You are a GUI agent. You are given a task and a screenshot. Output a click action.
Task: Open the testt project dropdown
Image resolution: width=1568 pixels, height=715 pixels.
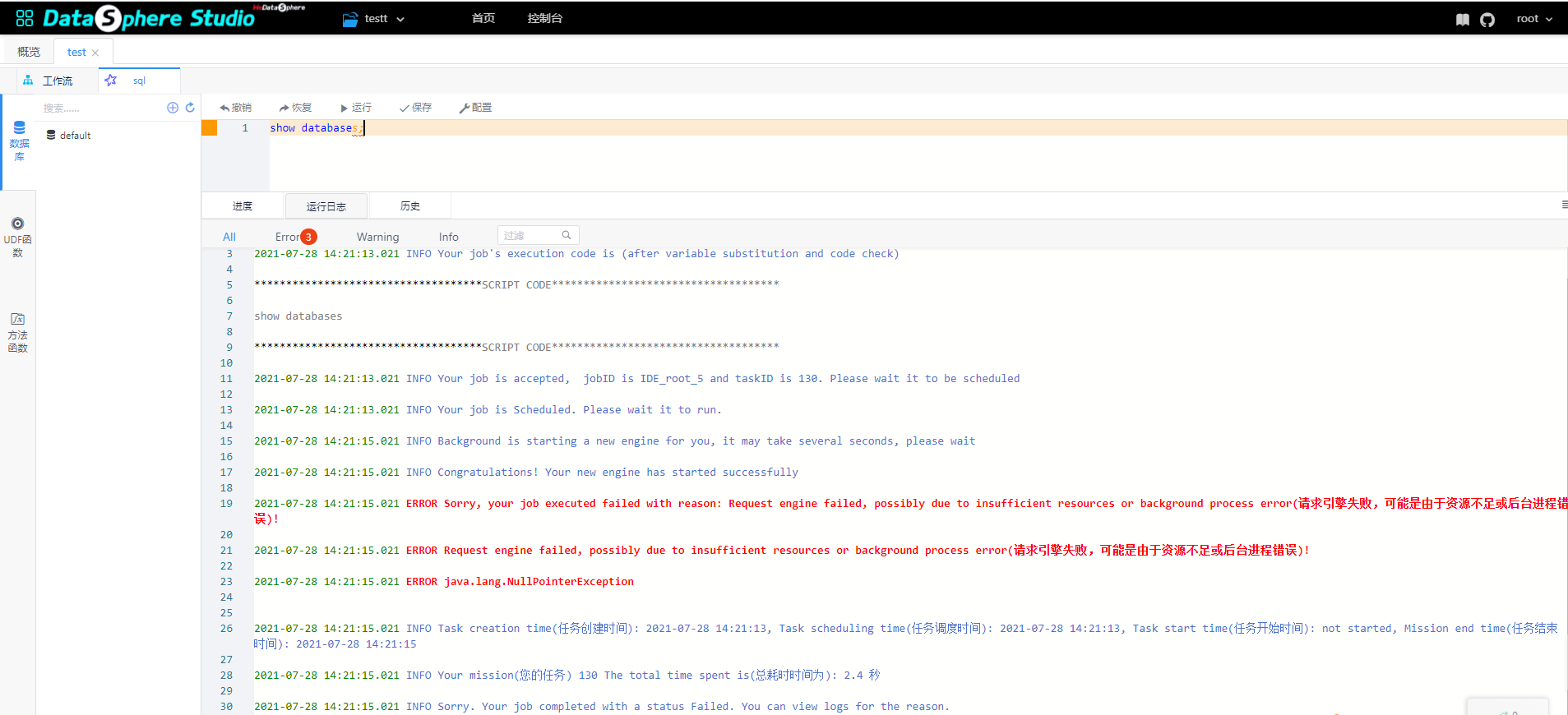tap(374, 19)
